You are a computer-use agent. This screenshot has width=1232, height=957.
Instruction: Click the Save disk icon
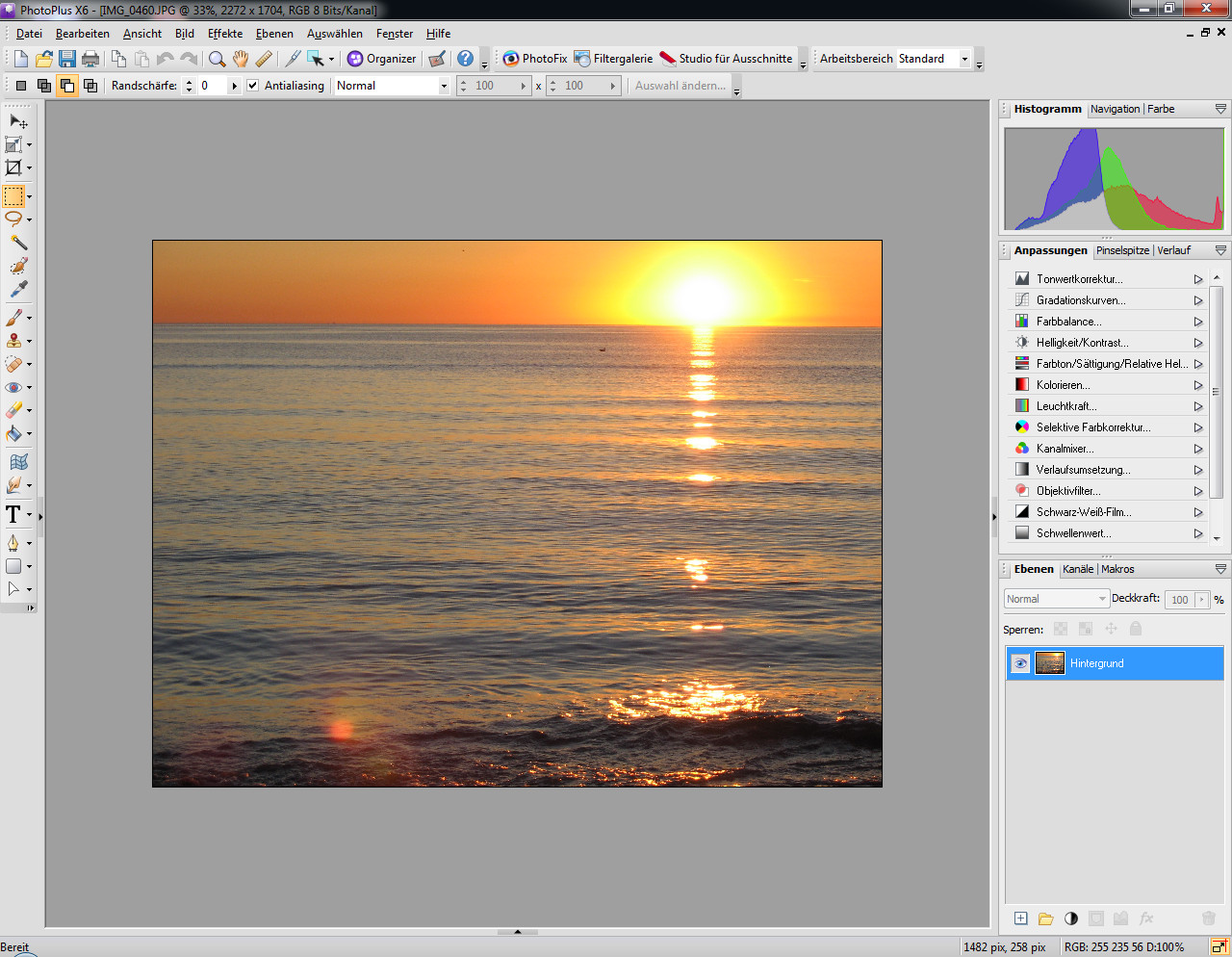tap(66, 59)
